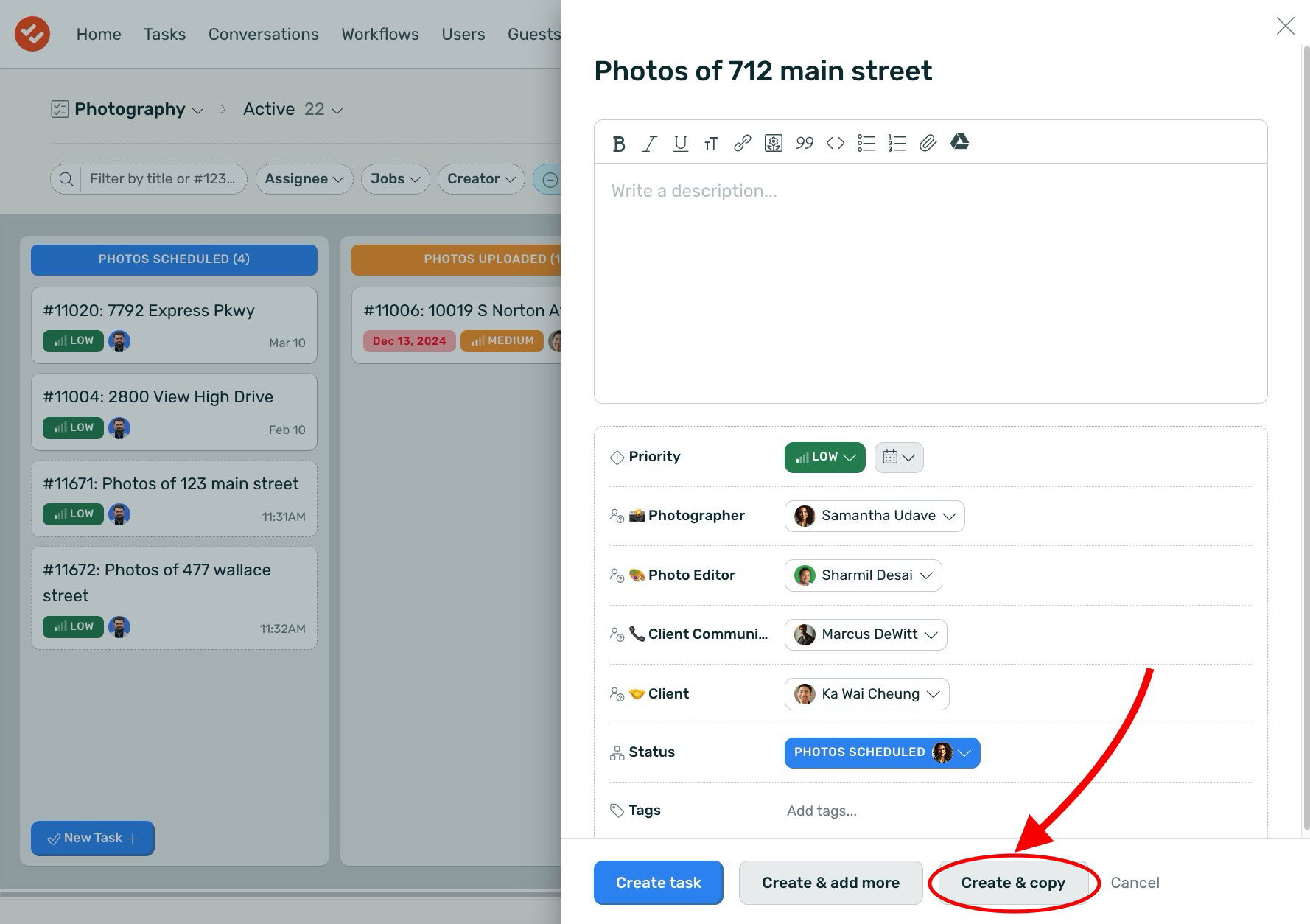This screenshot has height=924, width=1310.
Task: Click avatar on 7792 Express Pkwy card
Action: (x=119, y=341)
